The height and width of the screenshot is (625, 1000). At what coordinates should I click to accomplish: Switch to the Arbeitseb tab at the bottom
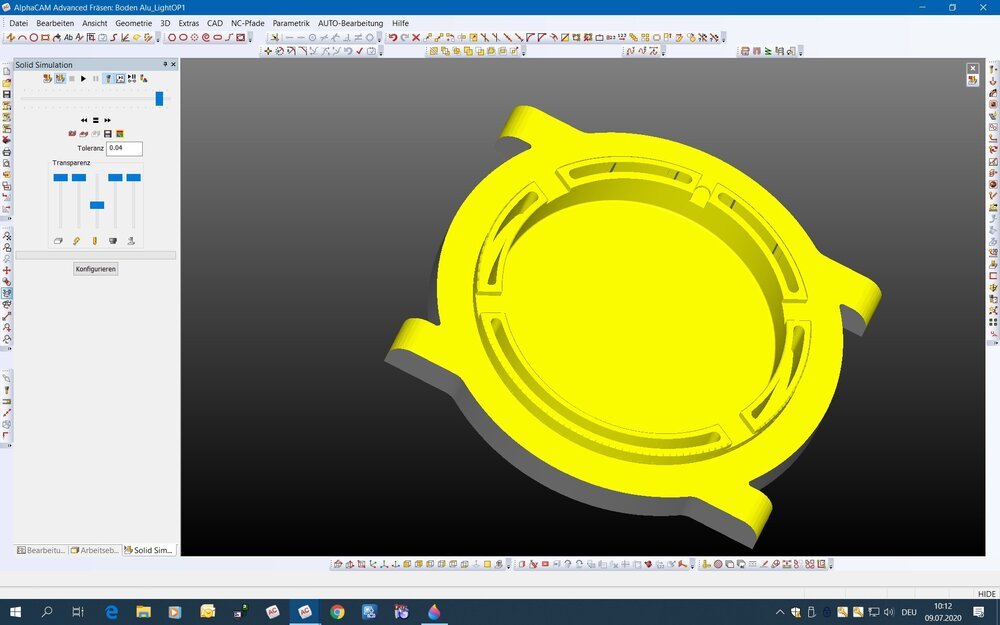(x=97, y=549)
